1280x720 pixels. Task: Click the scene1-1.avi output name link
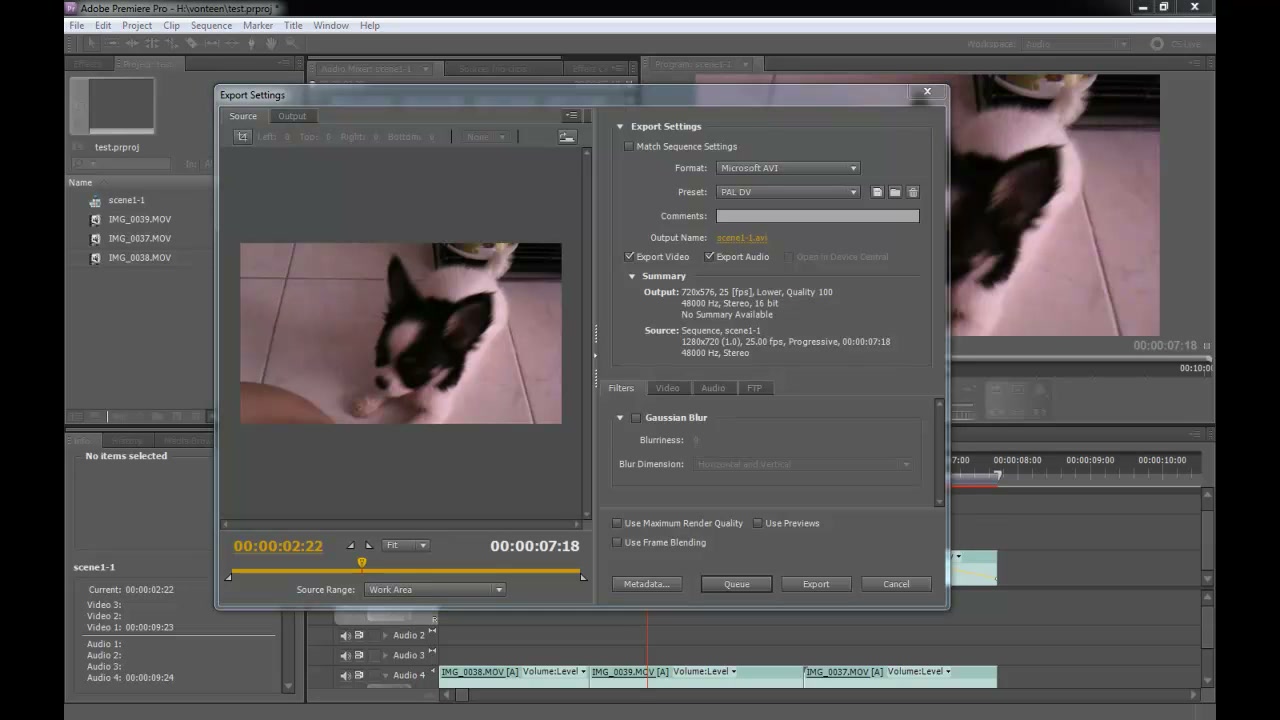click(742, 238)
